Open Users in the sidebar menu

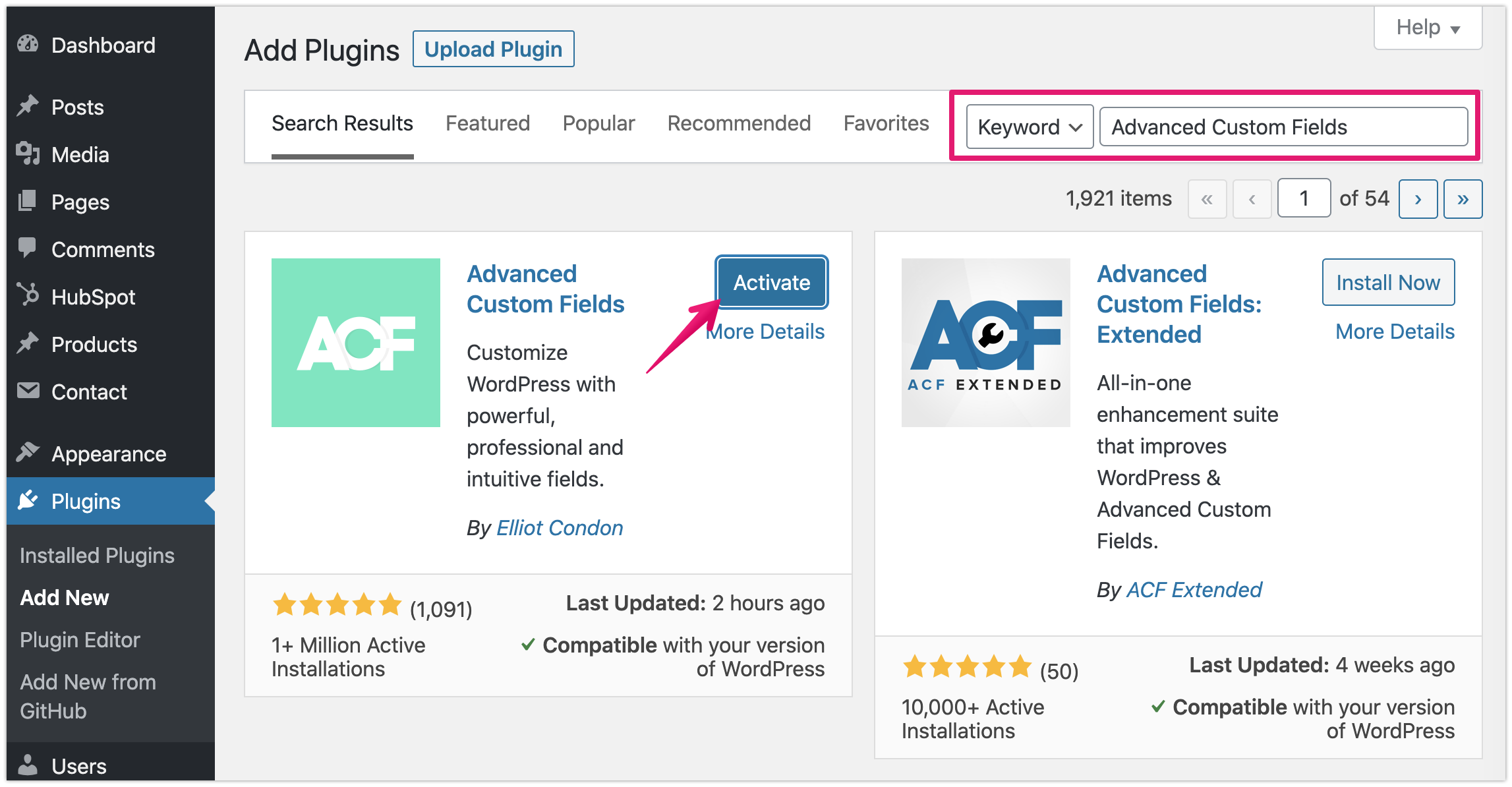point(111,765)
